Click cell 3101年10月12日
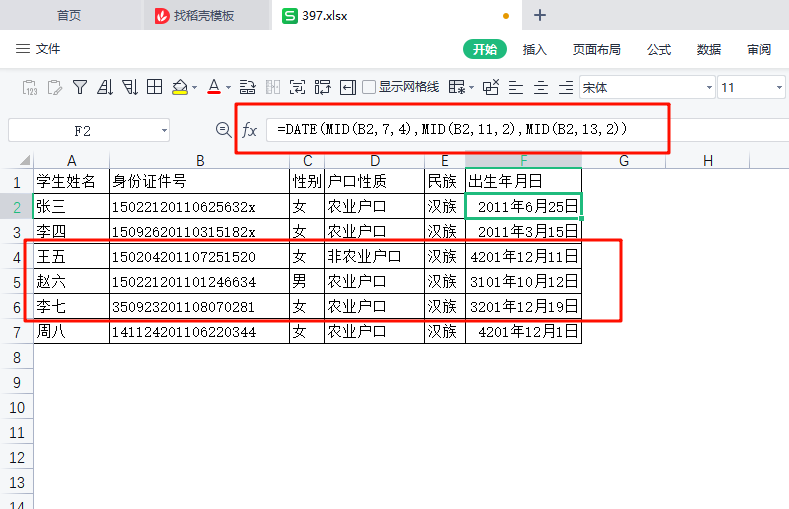789x509 pixels. (524, 282)
